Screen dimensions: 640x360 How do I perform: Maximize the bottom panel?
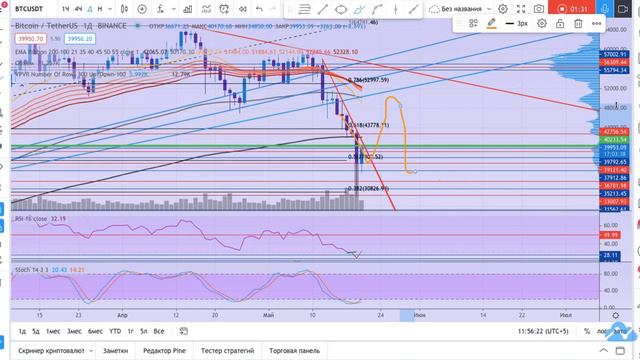coord(620,351)
